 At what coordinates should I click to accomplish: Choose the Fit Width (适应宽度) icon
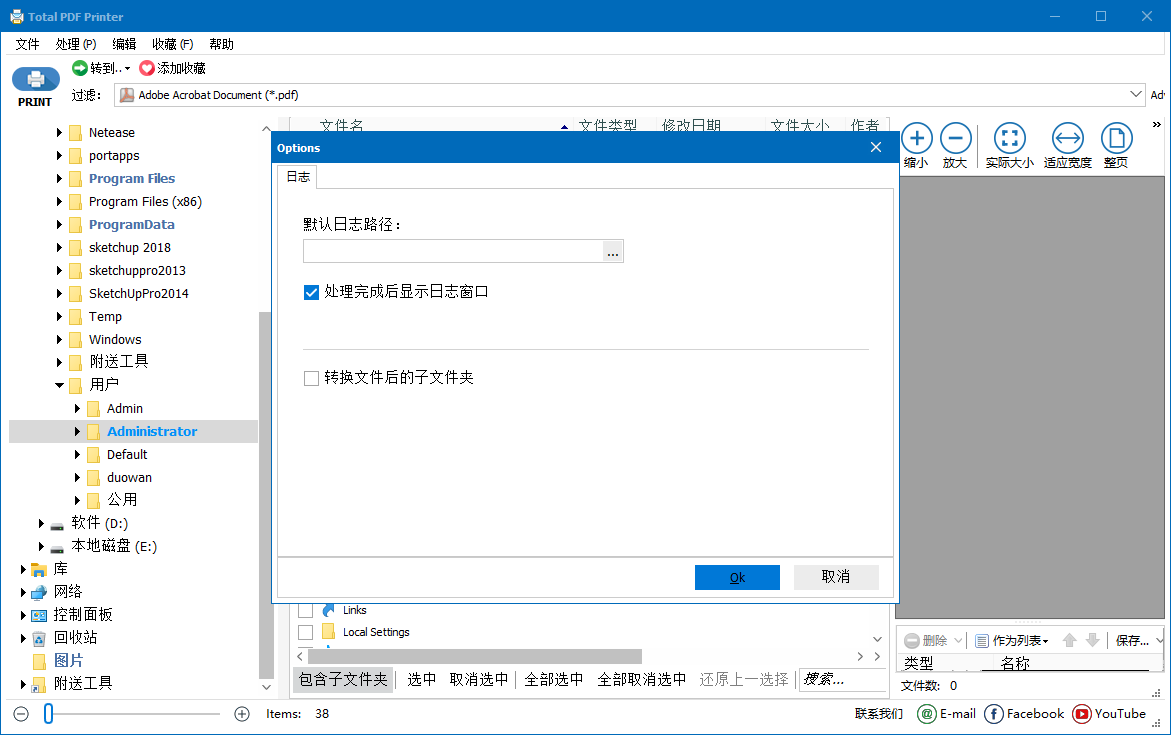point(1067,139)
